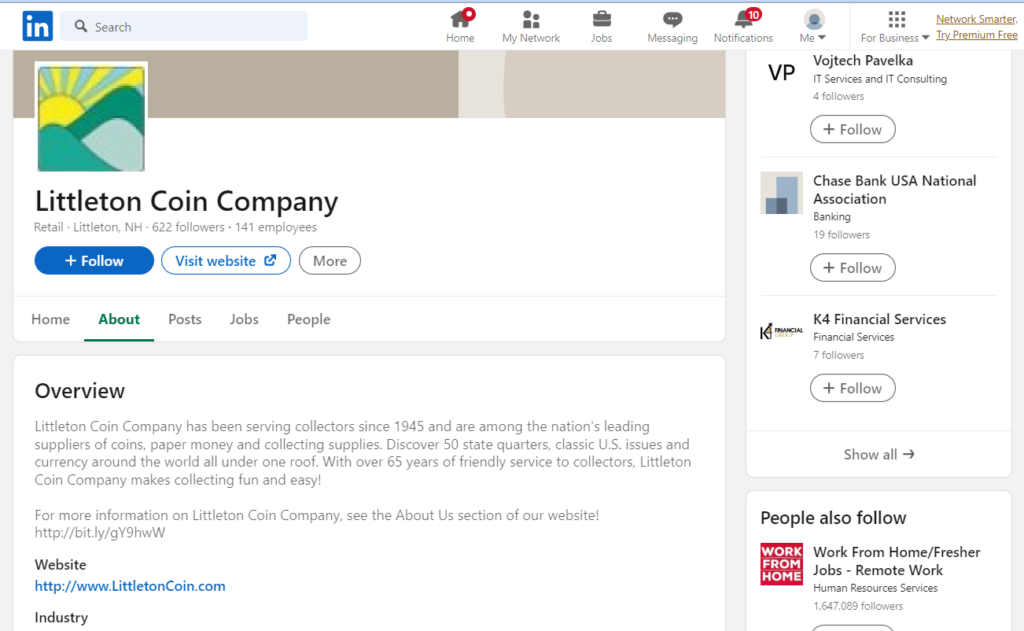Follow K4 Financial Services
The image size is (1024, 631).
coord(853,388)
